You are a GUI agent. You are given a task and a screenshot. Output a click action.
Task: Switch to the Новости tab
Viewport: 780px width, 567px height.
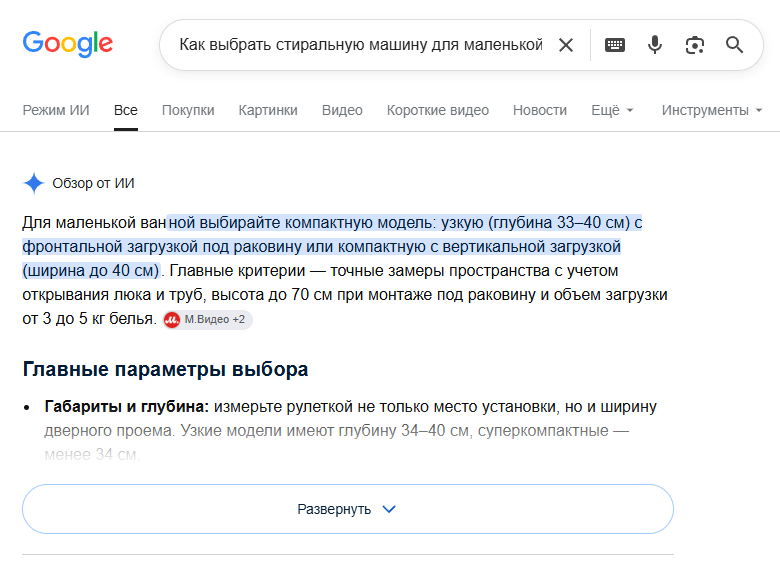click(x=540, y=110)
